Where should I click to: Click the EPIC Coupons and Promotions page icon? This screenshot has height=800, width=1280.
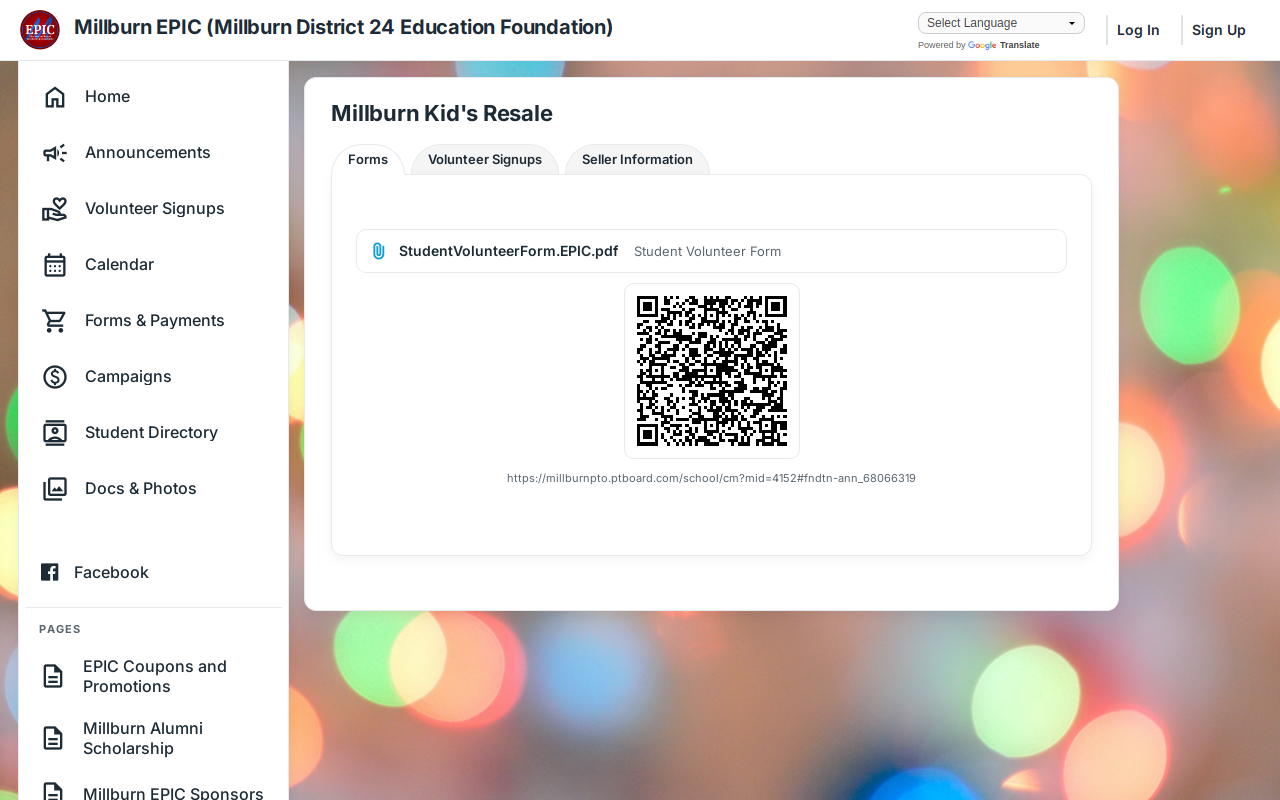[x=53, y=677]
